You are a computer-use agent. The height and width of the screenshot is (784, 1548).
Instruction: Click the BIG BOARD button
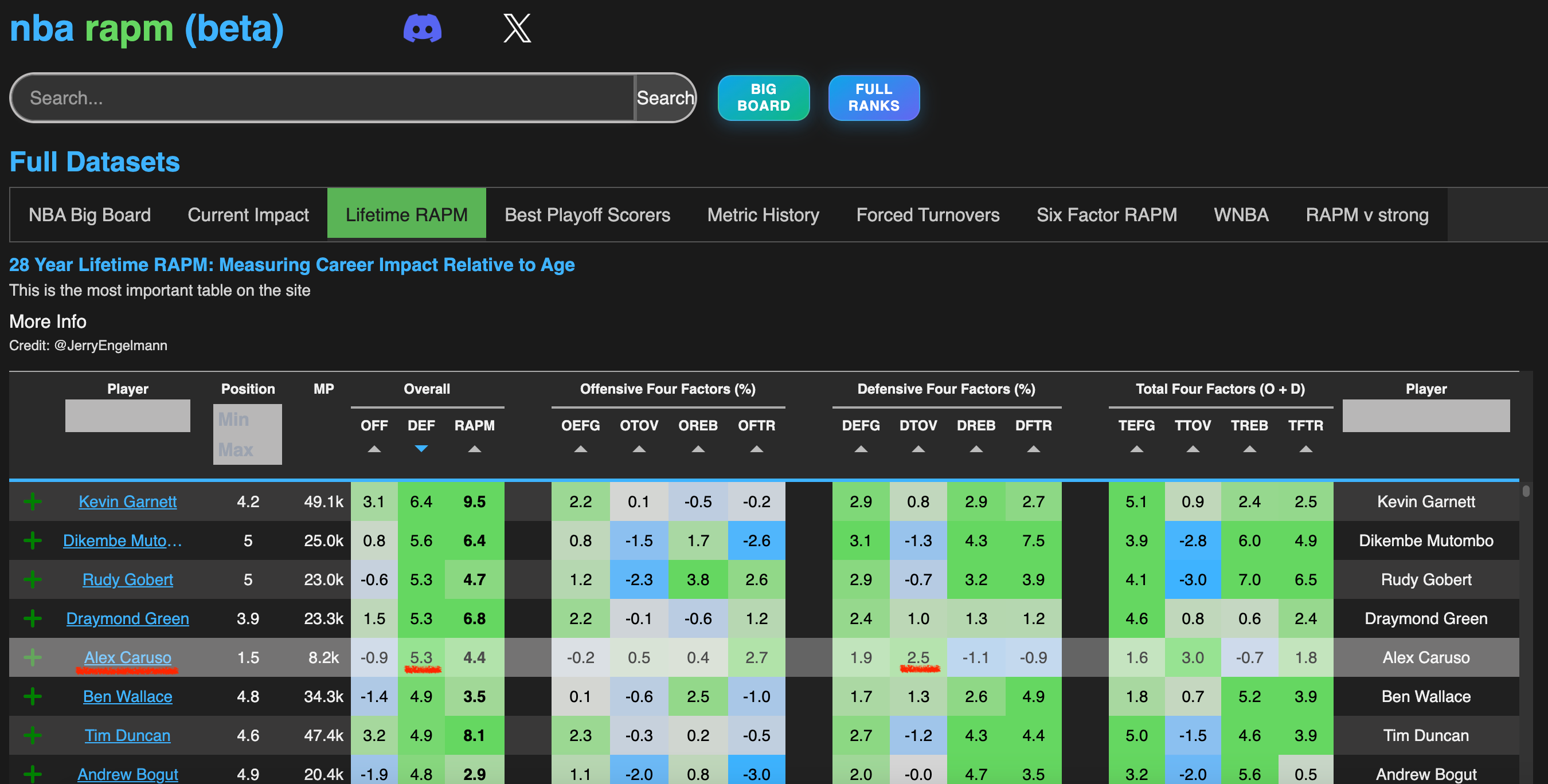coord(763,97)
